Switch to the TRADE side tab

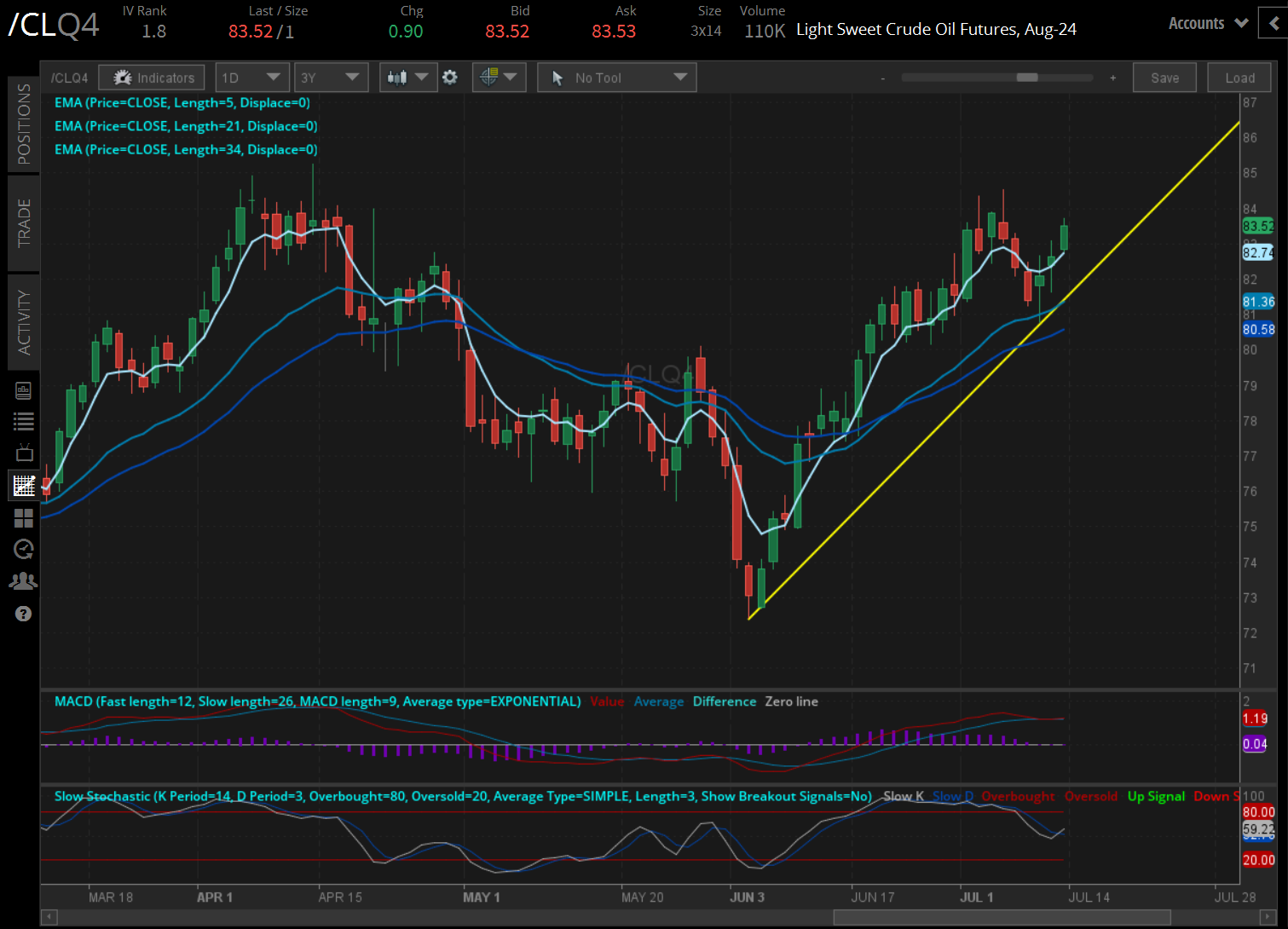(23, 222)
